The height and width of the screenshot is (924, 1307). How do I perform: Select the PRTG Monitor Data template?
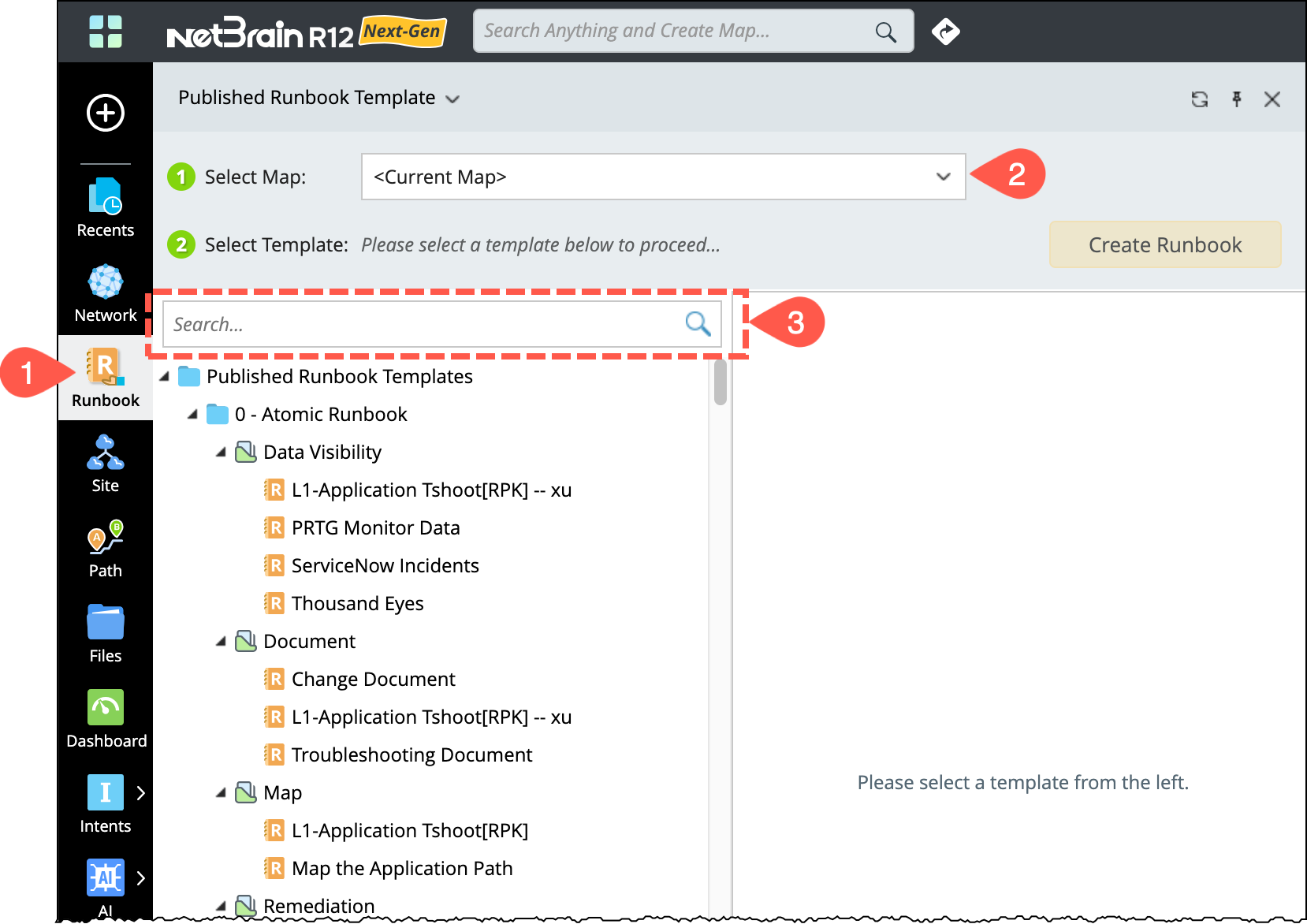click(x=375, y=527)
